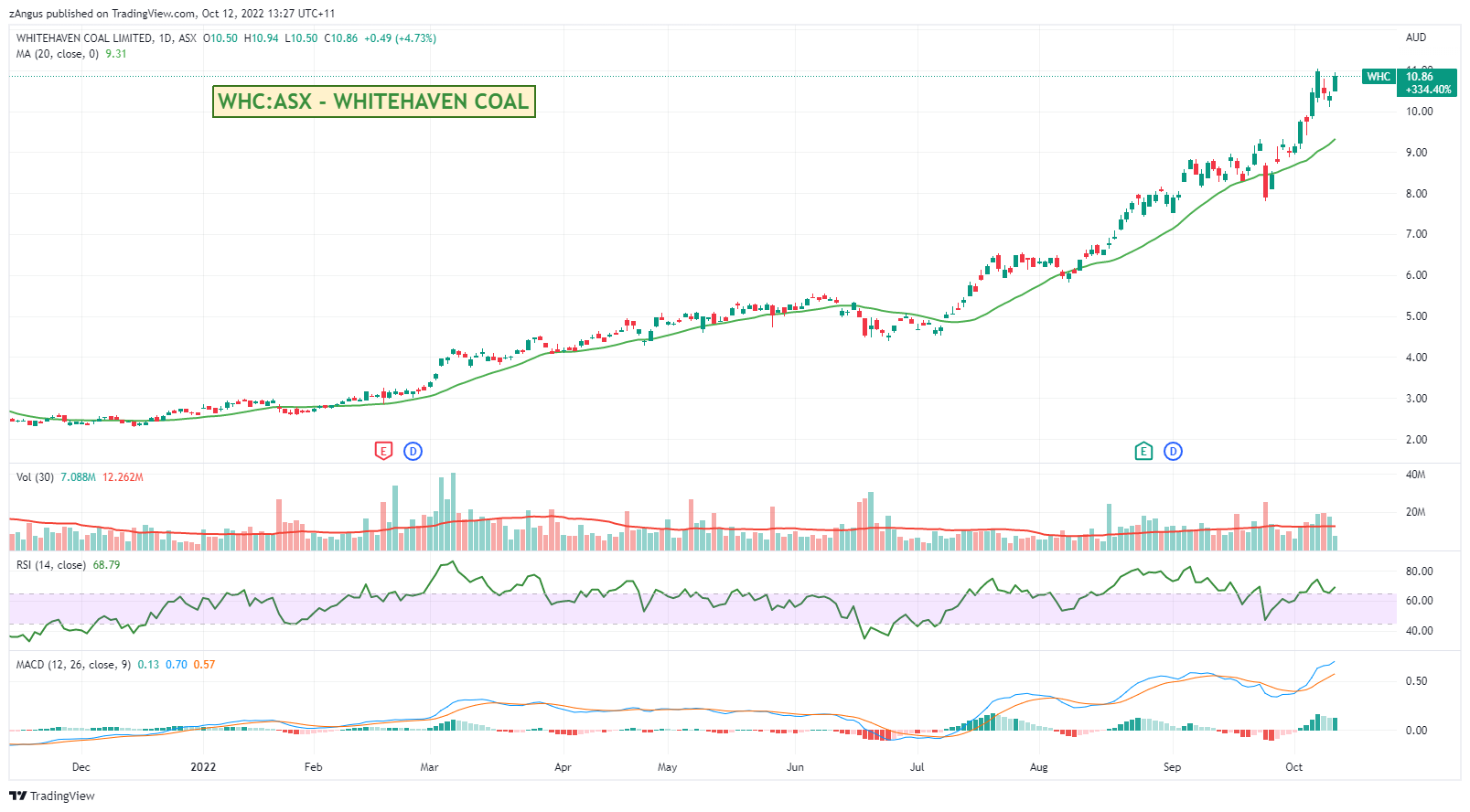Click the Oct label on the time axis

1294,767
